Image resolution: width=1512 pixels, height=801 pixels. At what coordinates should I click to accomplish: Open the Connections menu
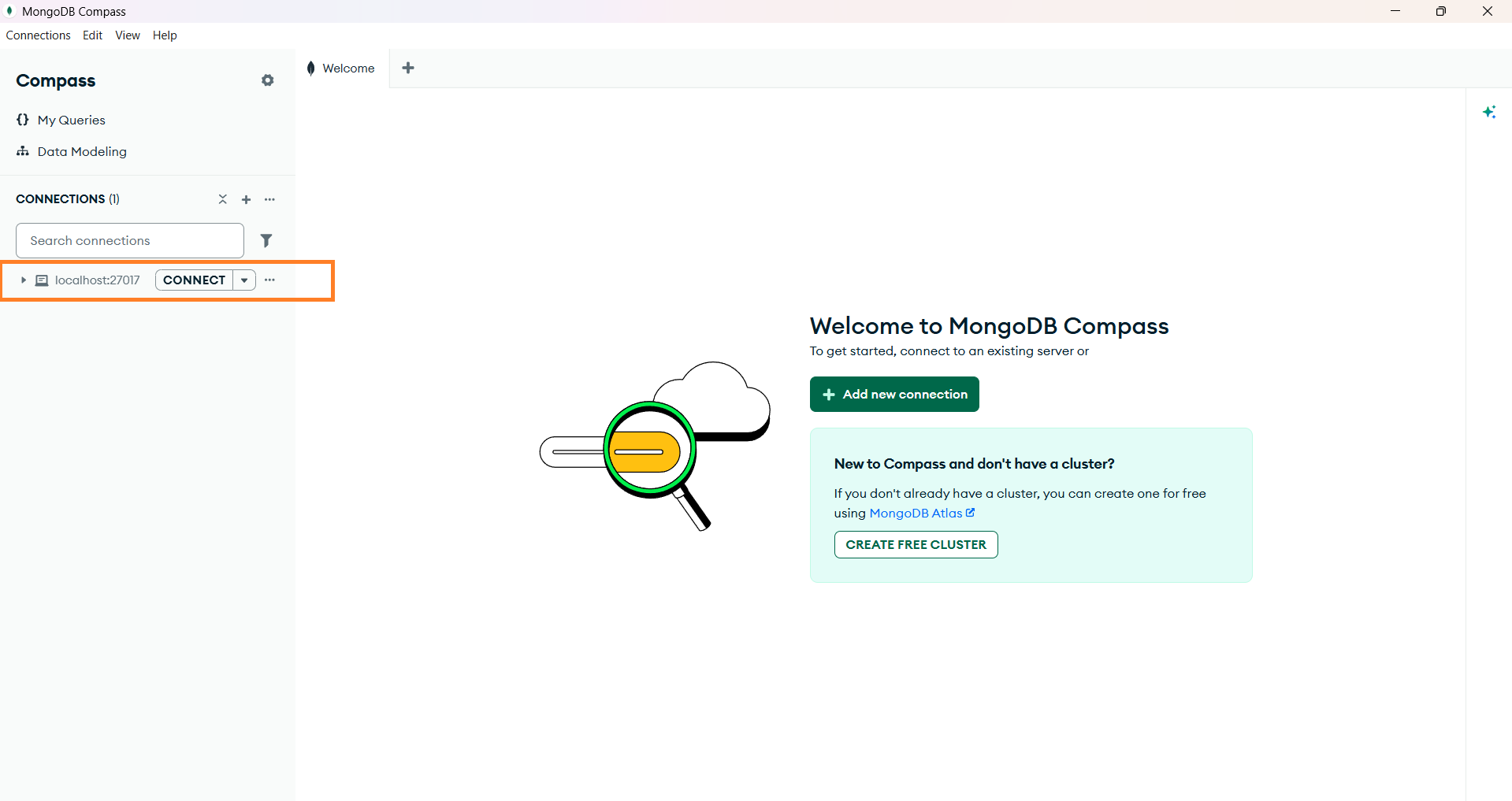click(38, 35)
